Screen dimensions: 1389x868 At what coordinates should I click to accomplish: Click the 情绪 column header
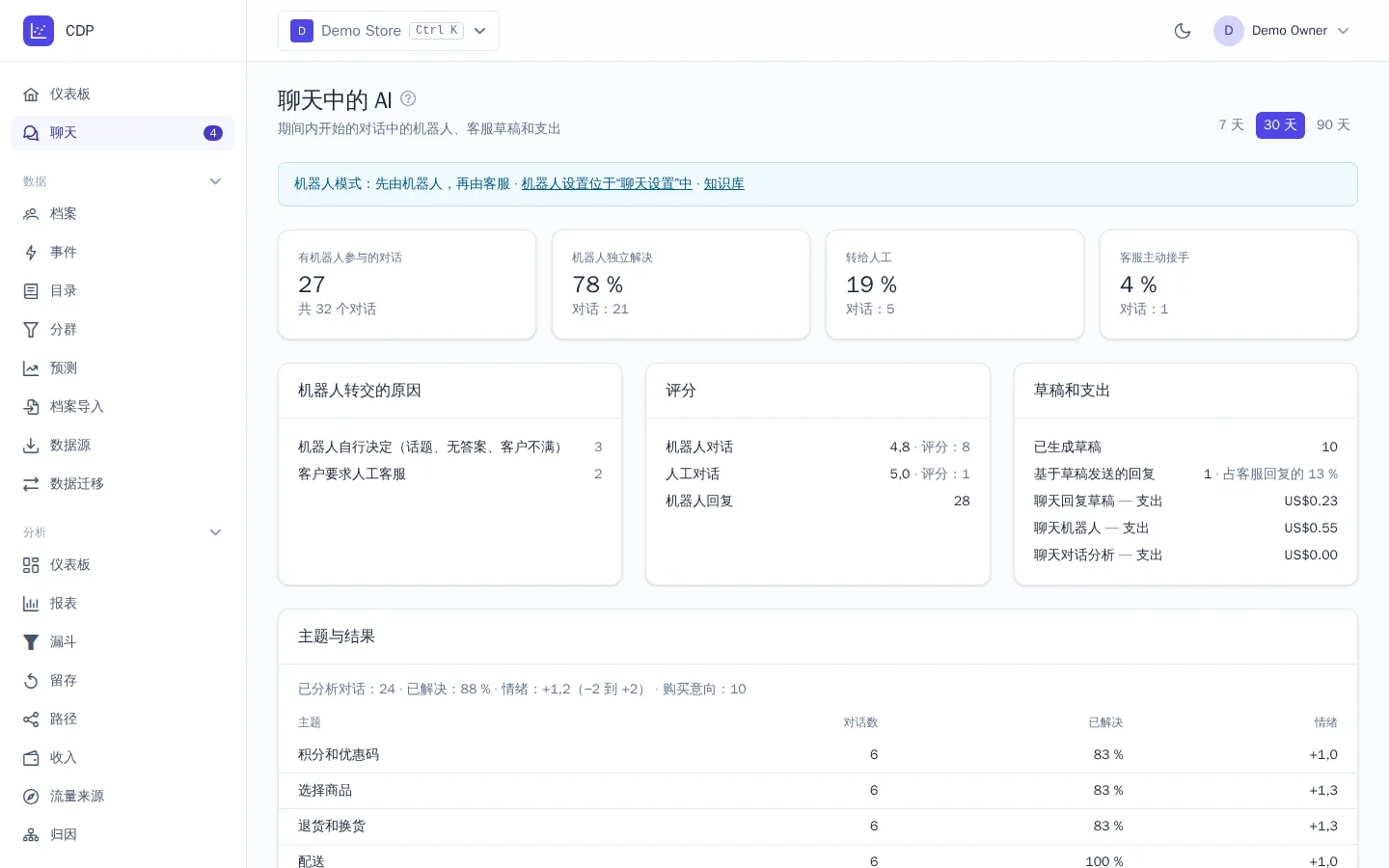click(1326, 722)
